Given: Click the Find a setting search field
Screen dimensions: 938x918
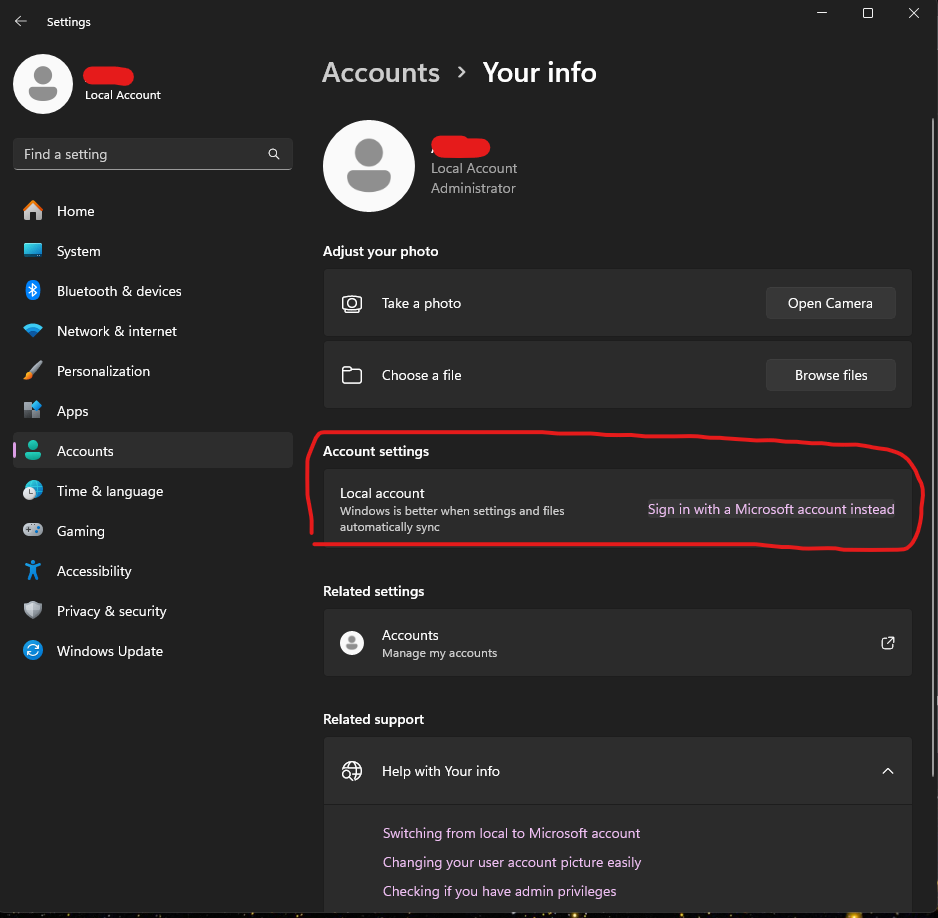Looking at the screenshot, I should (x=153, y=154).
